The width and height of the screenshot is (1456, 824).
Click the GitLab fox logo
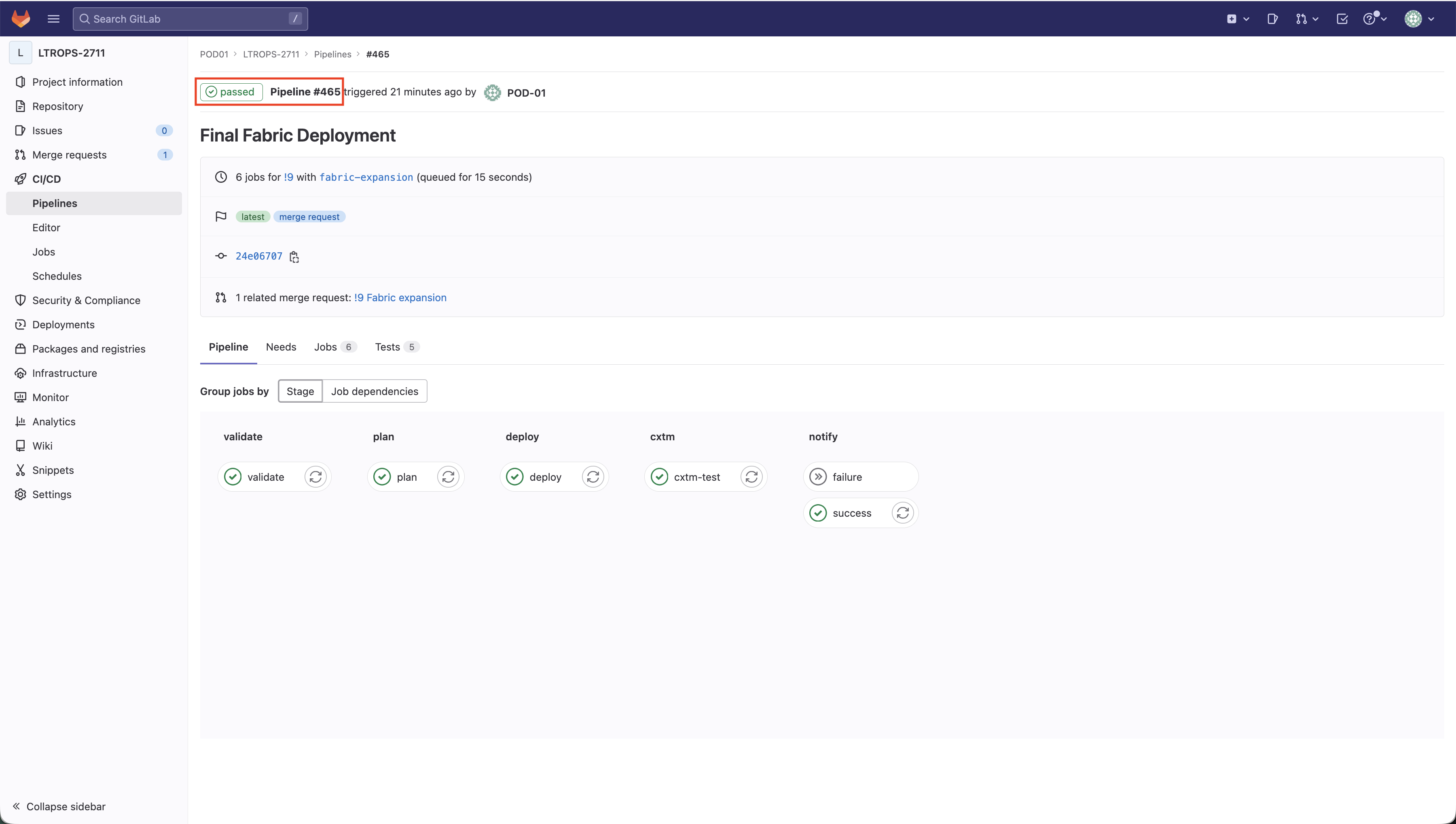tap(21, 19)
